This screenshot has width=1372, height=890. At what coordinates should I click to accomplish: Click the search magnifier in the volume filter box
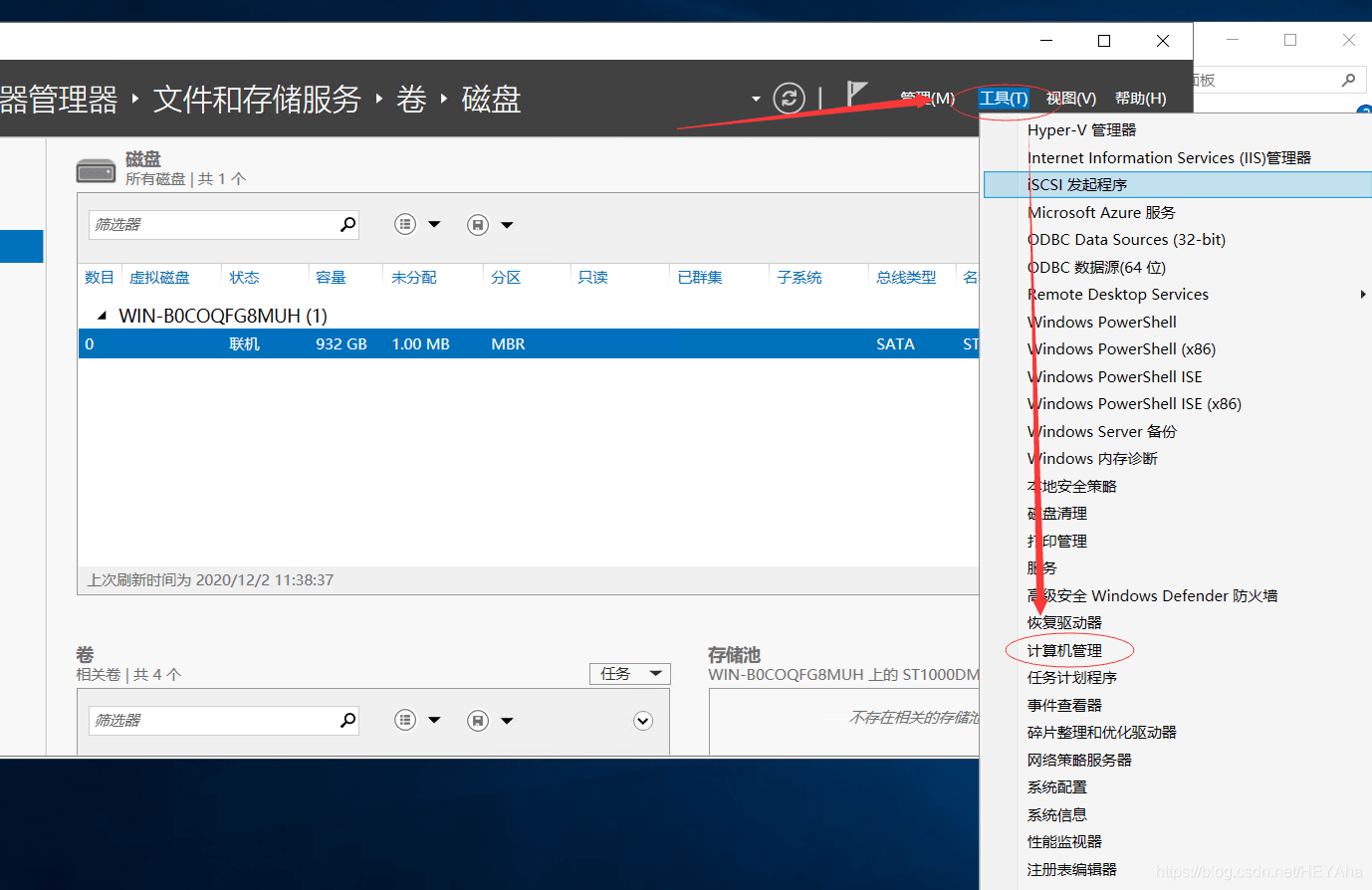coord(347,719)
